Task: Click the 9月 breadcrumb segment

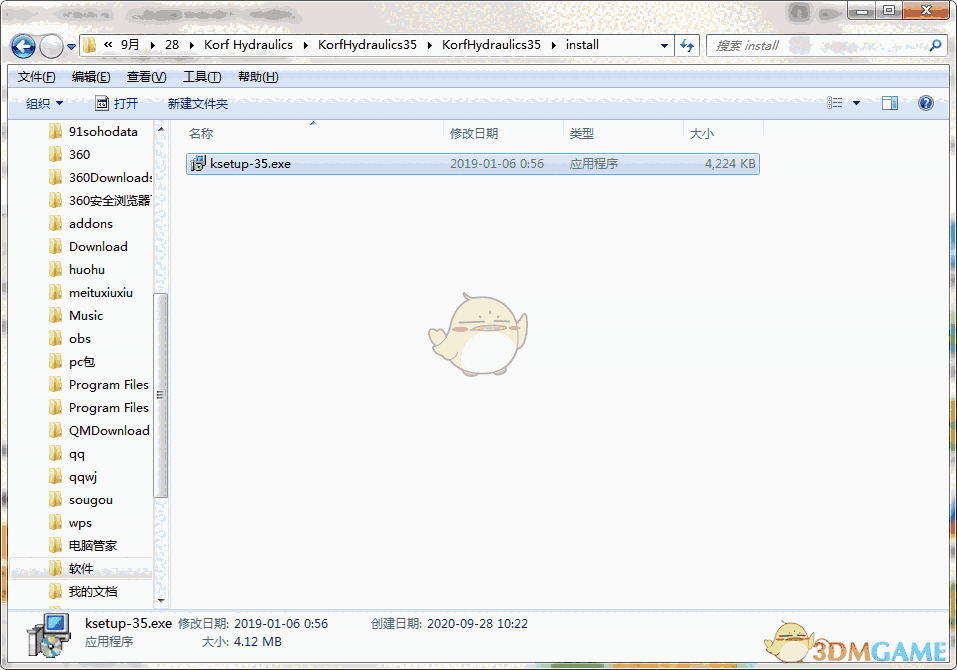Action: click(x=130, y=45)
